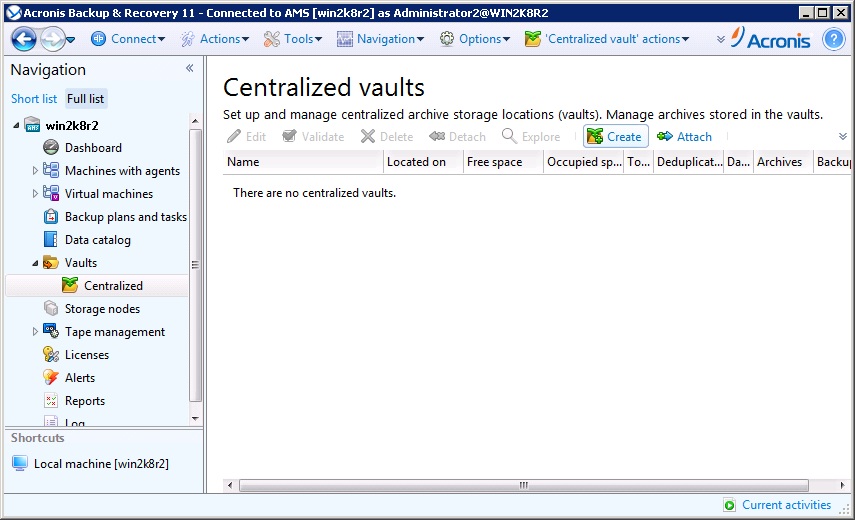Screen dimensions: 855x520
Task: Click the Validate button
Action: point(313,137)
